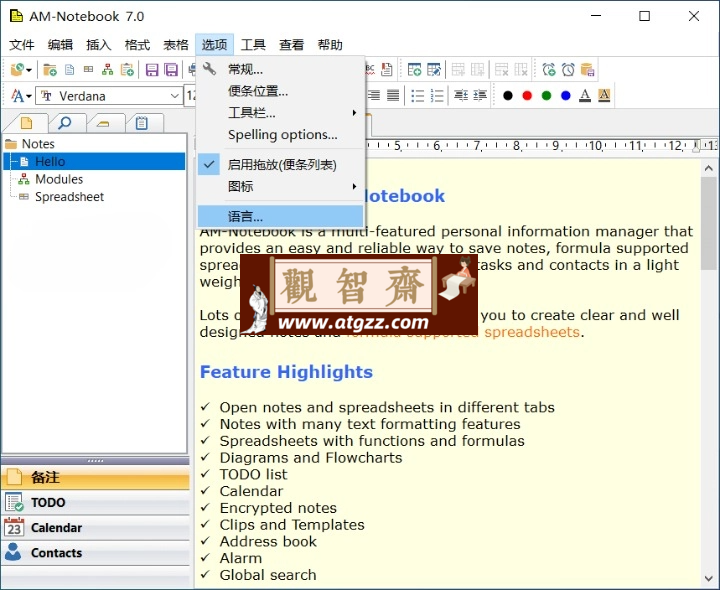720x590 pixels.
Task: Select the Spreadsheet tree item
Action: (x=69, y=197)
